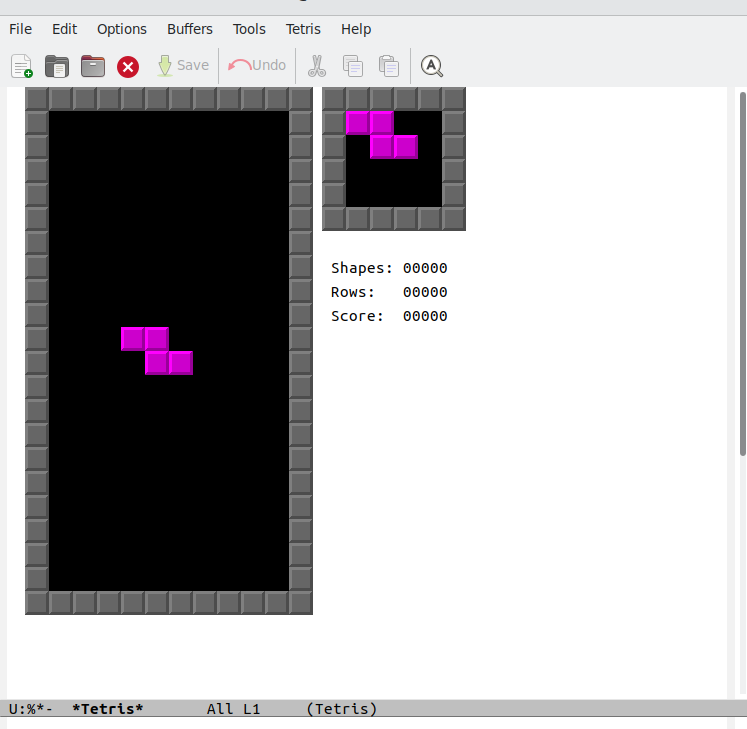Click the Cut scissors icon
The width and height of the screenshot is (747, 729).
317,66
